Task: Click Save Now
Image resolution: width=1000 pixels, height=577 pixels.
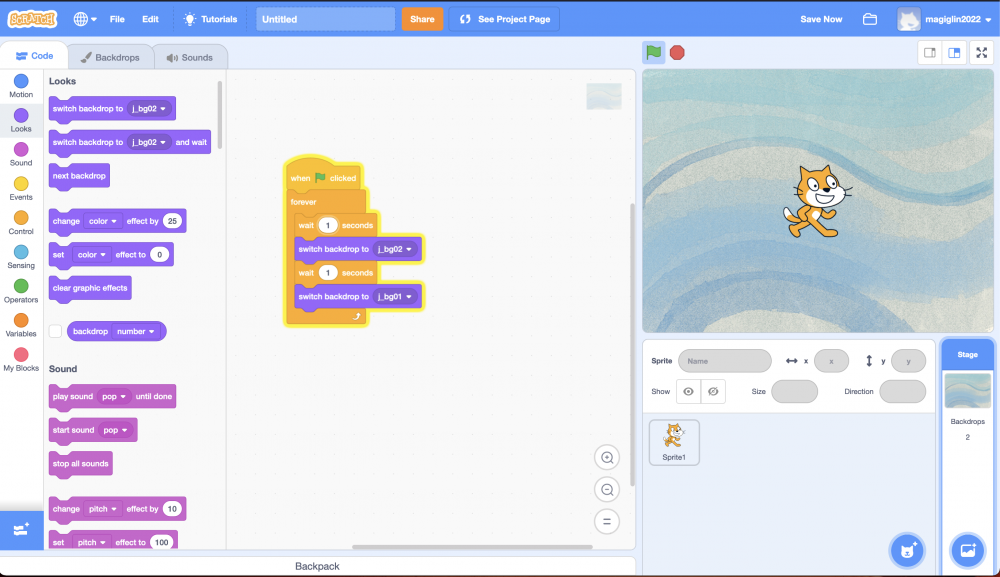Action: click(x=821, y=19)
